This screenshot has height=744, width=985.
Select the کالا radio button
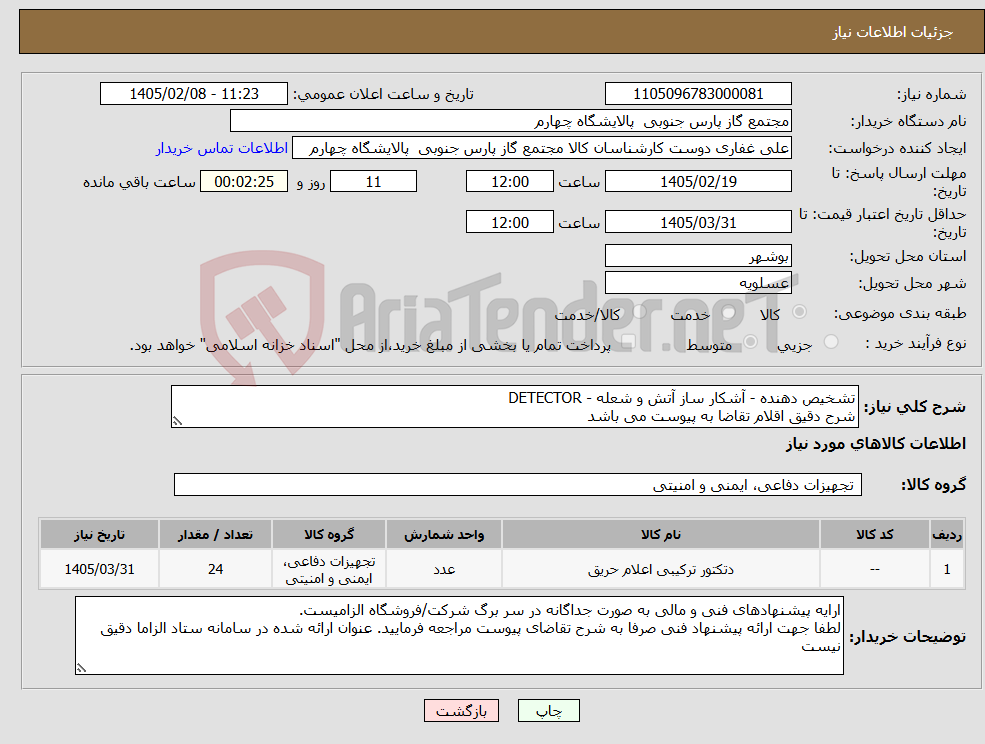pyautogui.click(x=800, y=312)
